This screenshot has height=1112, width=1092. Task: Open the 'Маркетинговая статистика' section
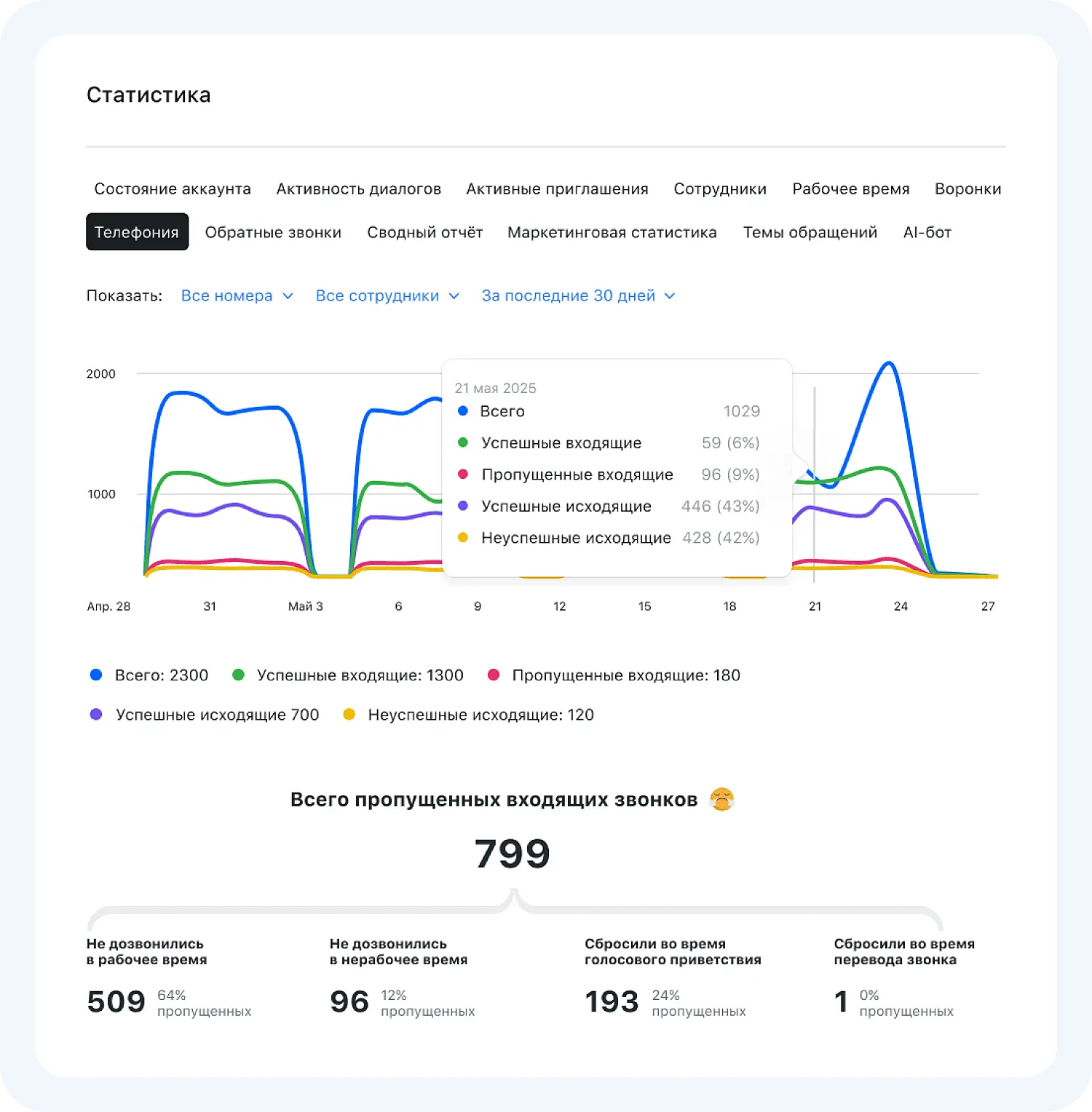612,231
